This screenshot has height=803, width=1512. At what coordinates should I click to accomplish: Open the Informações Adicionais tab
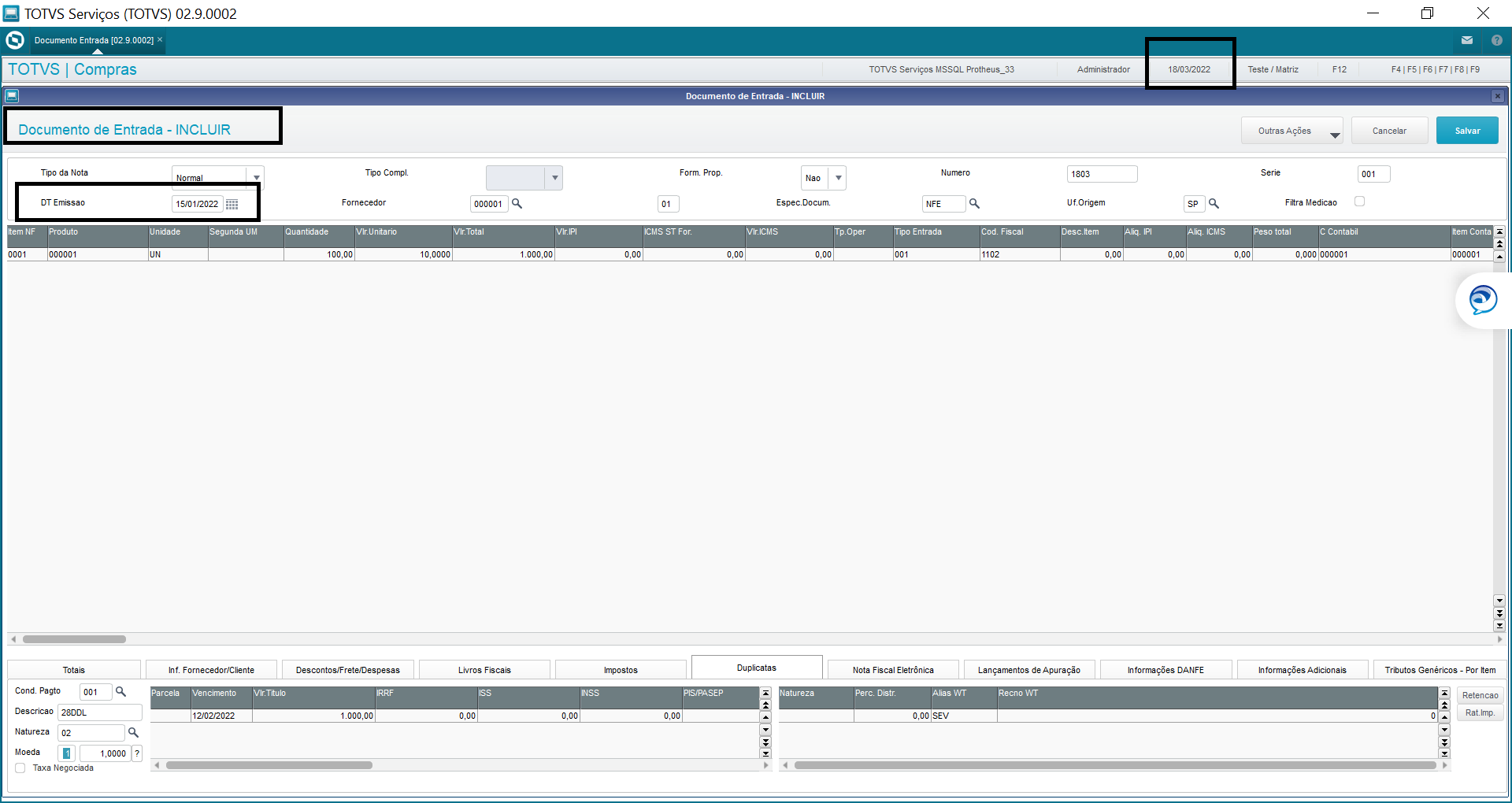[x=1303, y=670]
